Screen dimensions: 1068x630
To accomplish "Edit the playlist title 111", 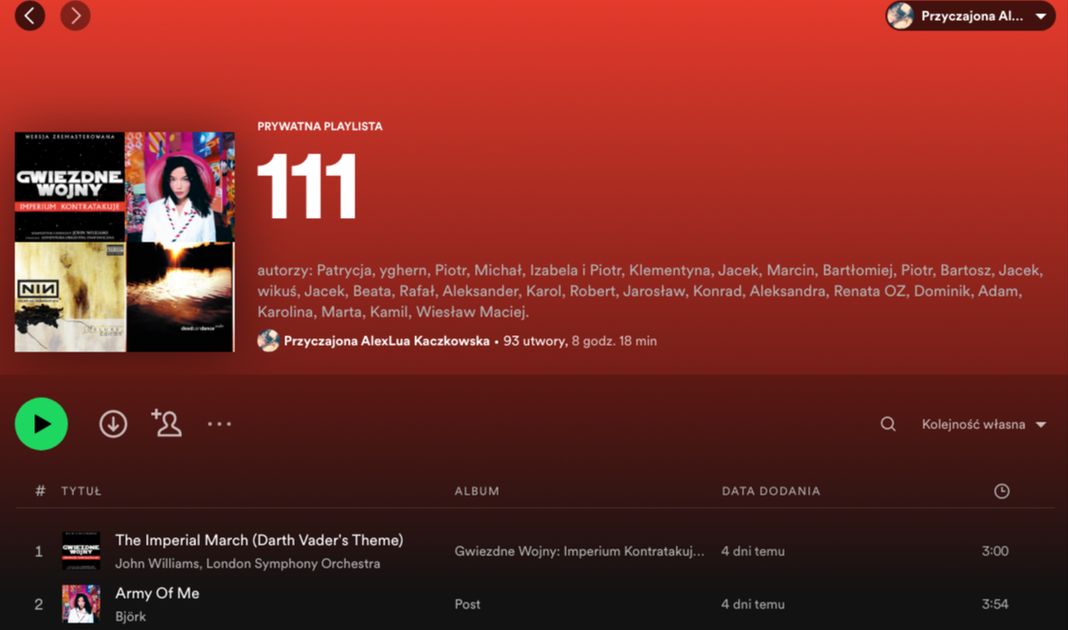I will pyautogui.click(x=308, y=187).
